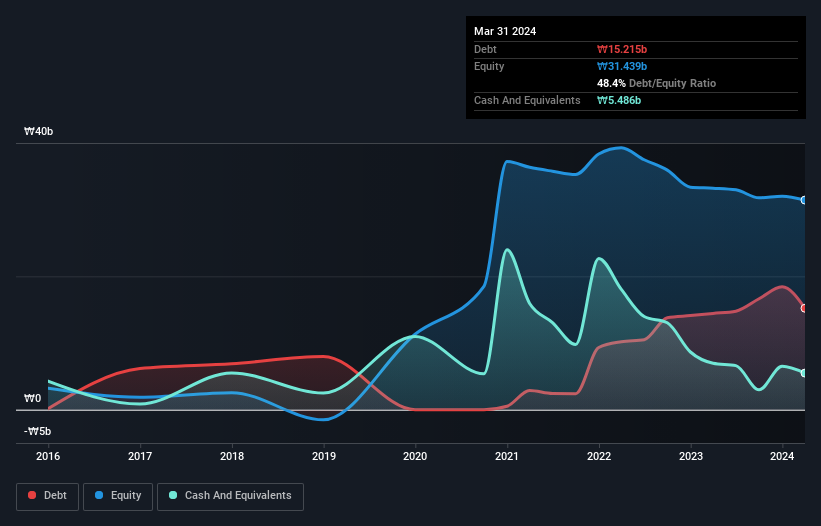
Task: Click the 2018 x-axis label
Action: click(232, 456)
